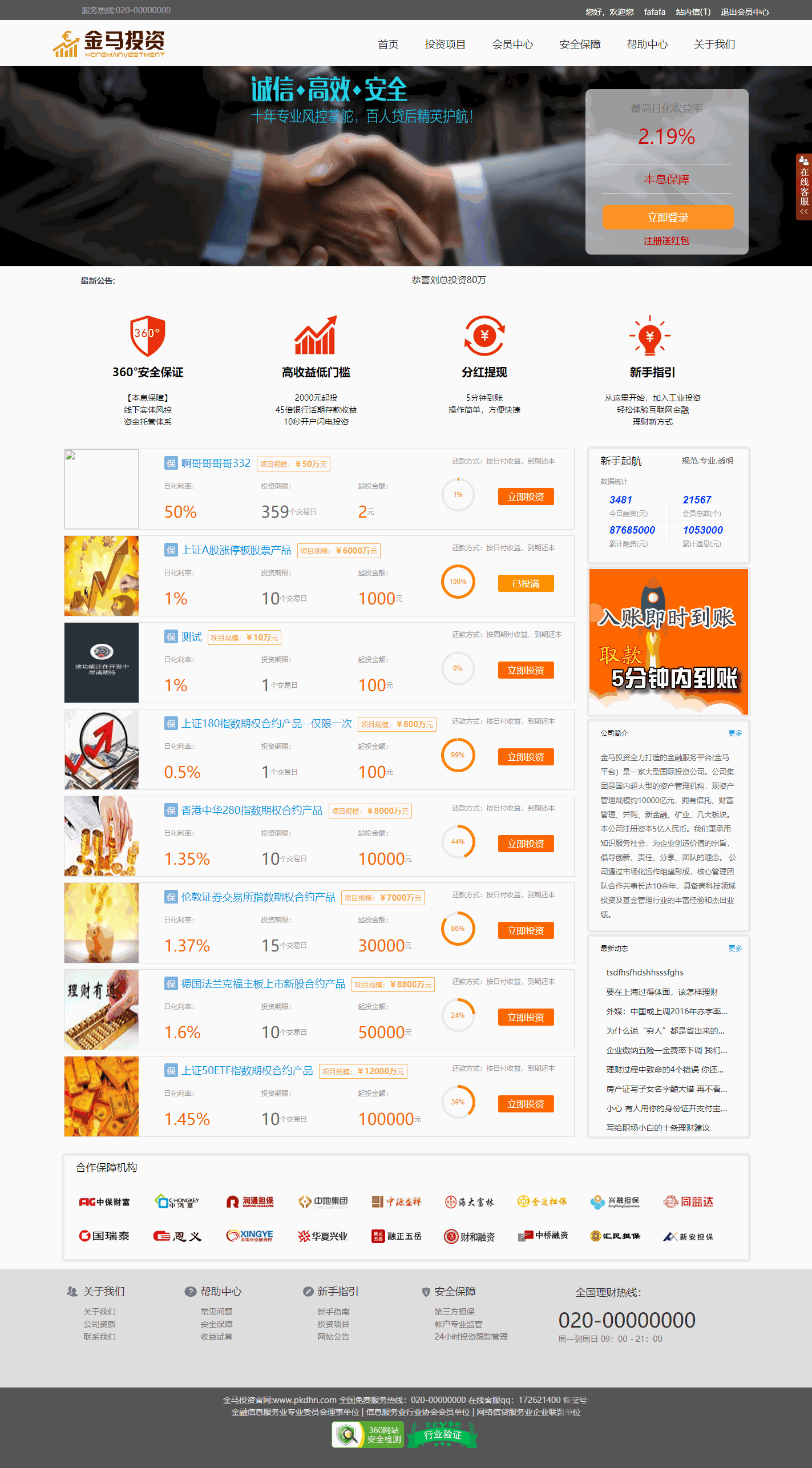Click the 金马投资 logo
The height and width of the screenshot is (1468, 812).
109,44
